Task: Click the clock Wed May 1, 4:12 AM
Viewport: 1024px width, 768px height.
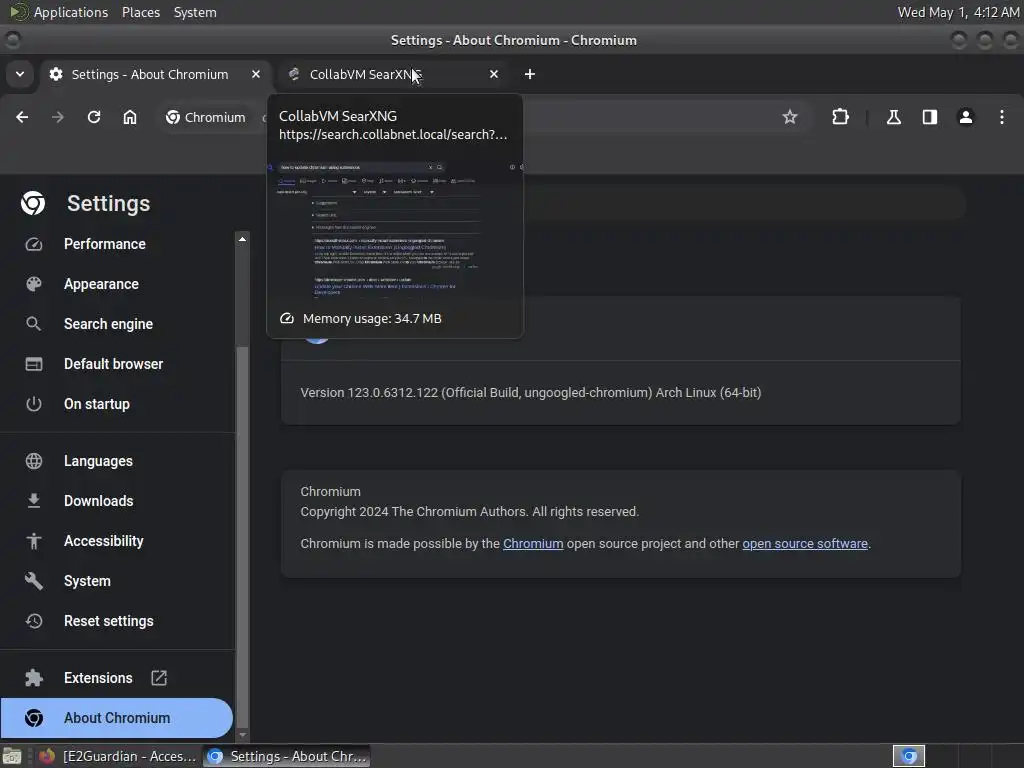Action: (958, 12)
